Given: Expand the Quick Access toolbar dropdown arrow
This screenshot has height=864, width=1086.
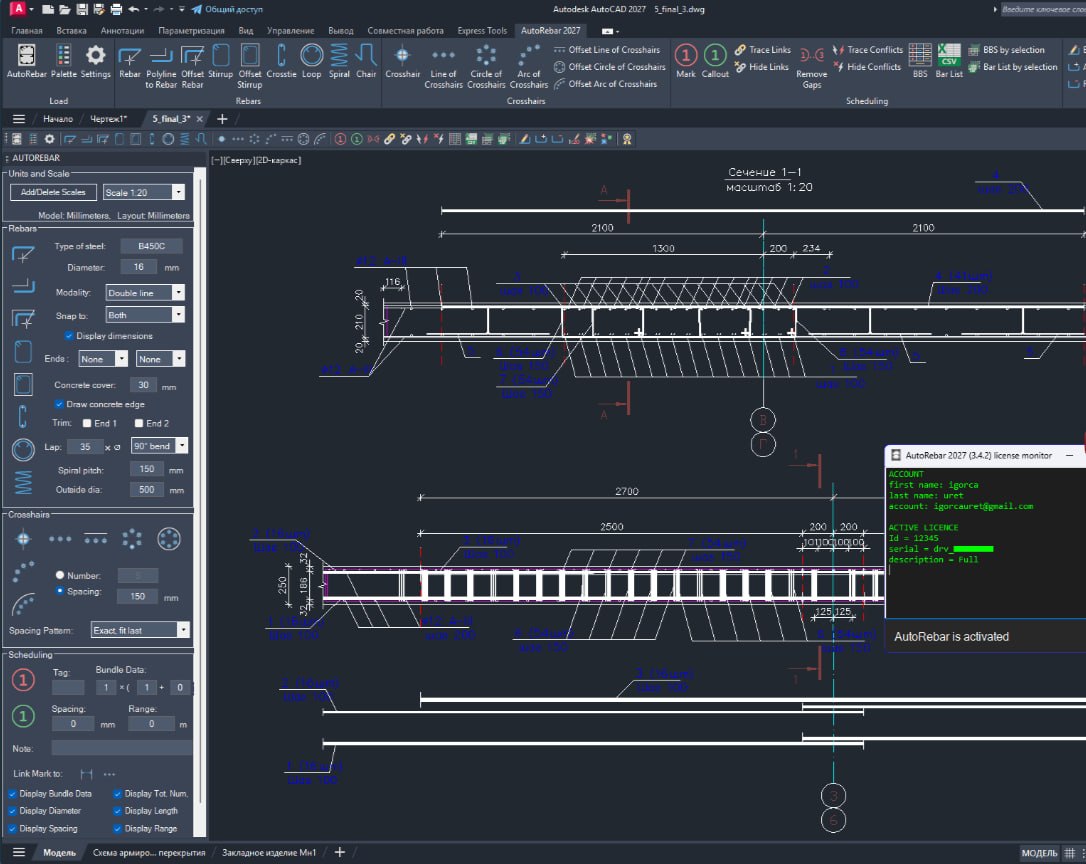Looking at the screenshot, I should (182, 9).
